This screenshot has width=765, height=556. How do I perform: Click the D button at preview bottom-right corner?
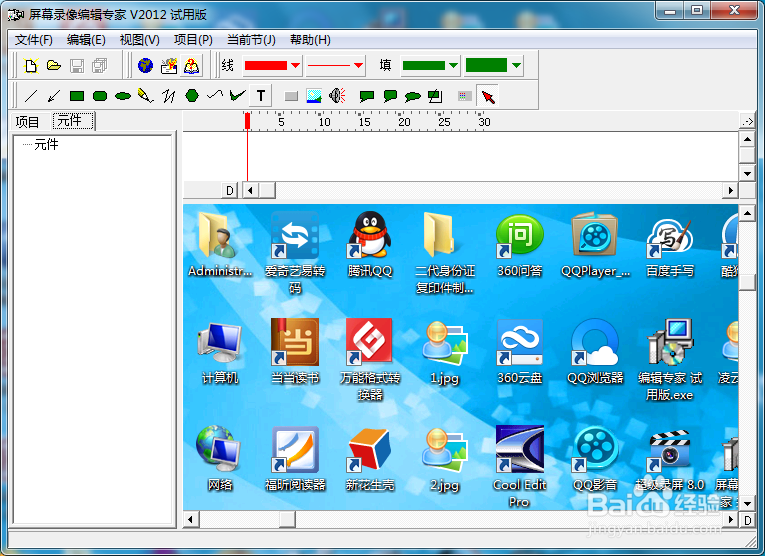[x=747, y=520]
